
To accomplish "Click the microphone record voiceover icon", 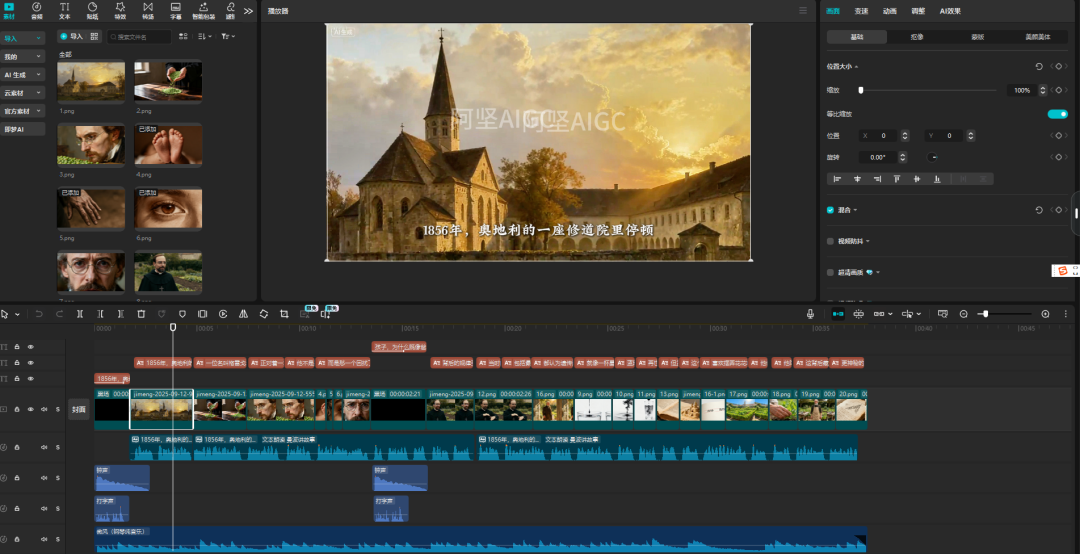I will (x=811, y=314).
